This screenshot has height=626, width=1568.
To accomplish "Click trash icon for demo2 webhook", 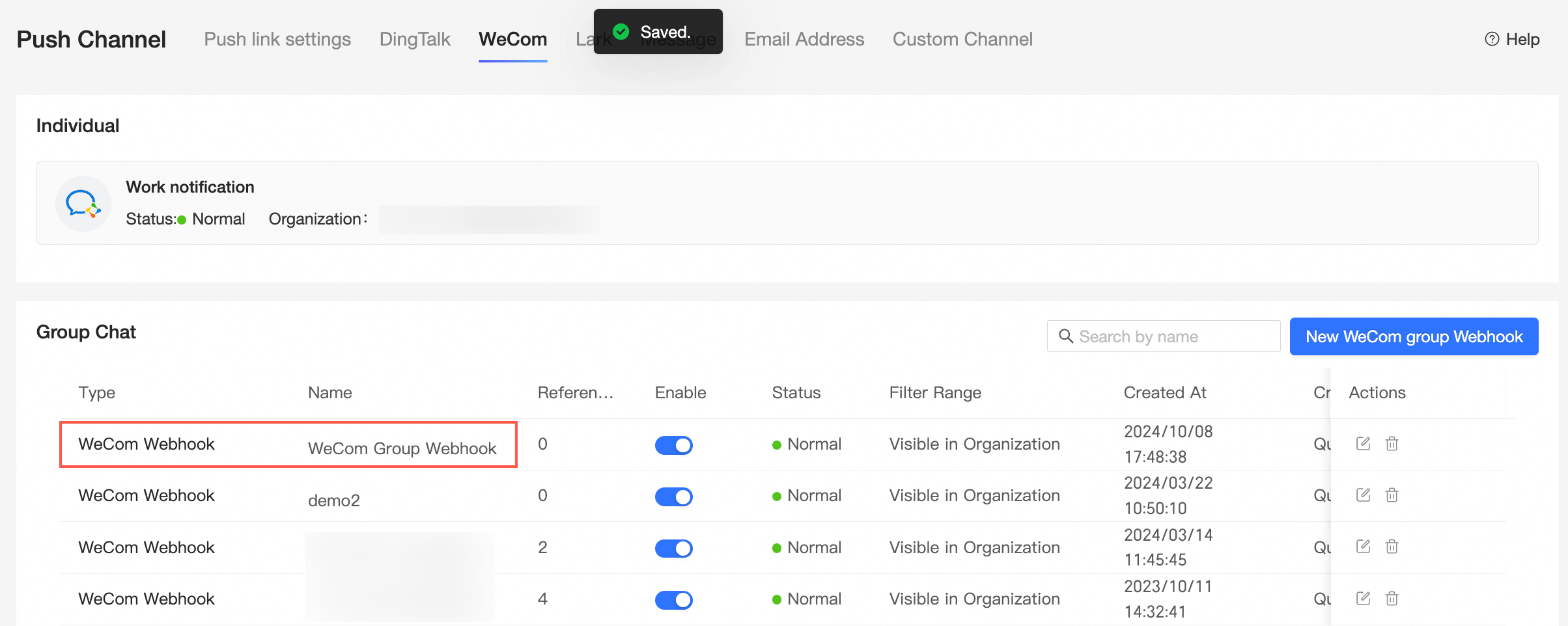I will [x=1392, y=495].
